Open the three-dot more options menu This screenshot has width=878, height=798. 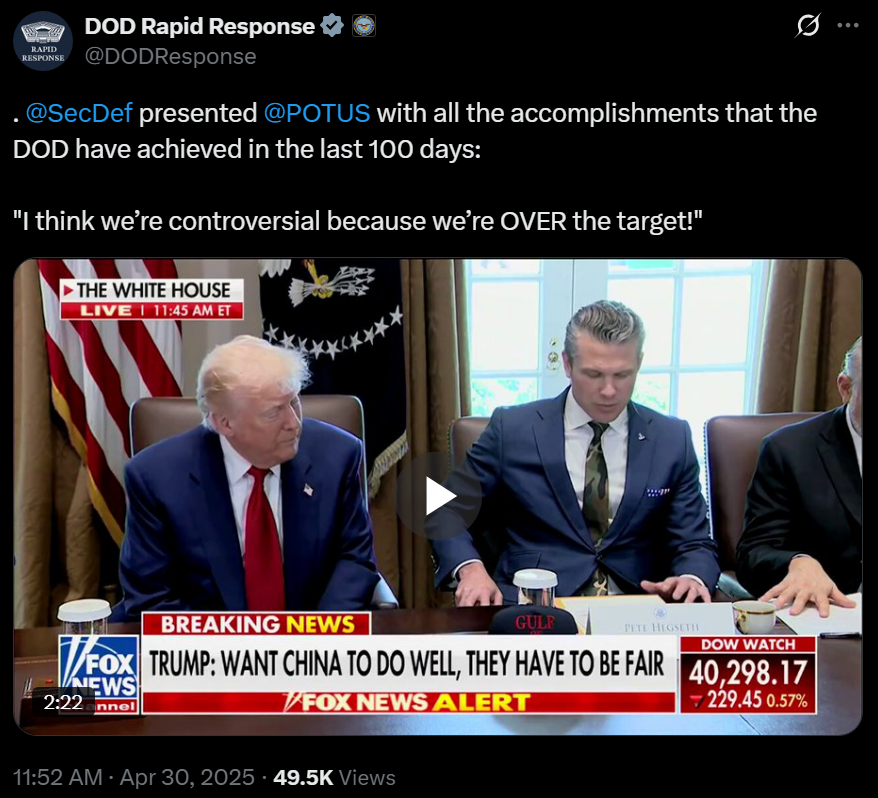(x=848, y=25)
